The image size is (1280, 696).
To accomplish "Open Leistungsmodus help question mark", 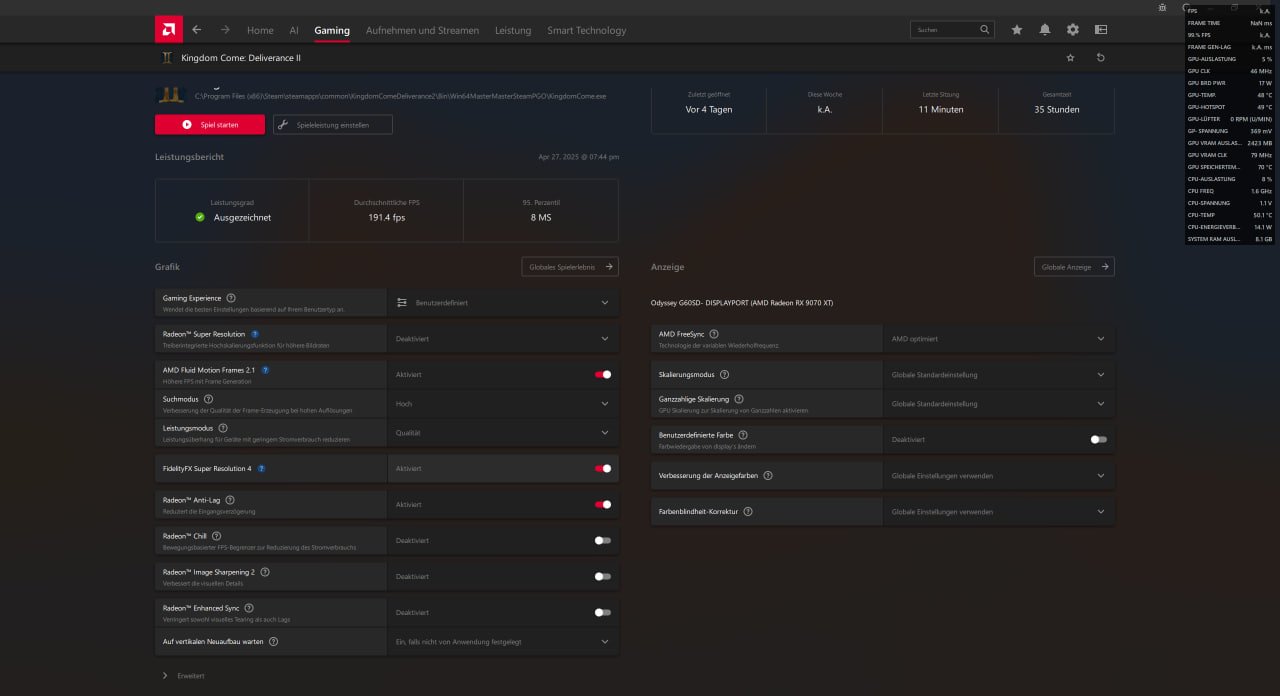I will (223, 428).
